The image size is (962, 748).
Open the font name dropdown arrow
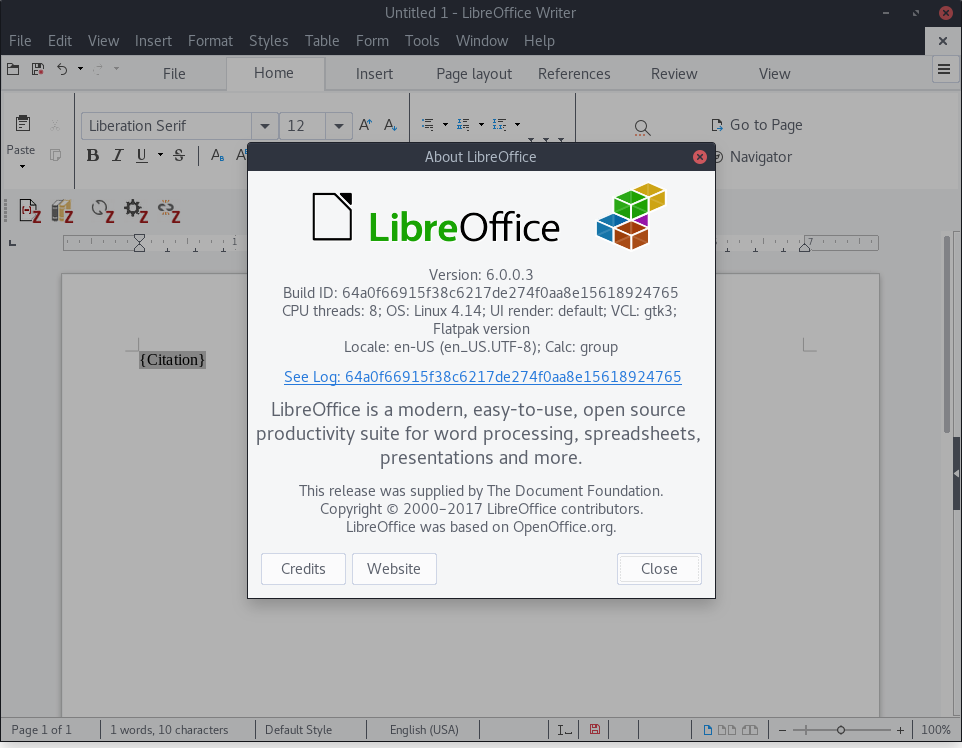click(264, 126)
